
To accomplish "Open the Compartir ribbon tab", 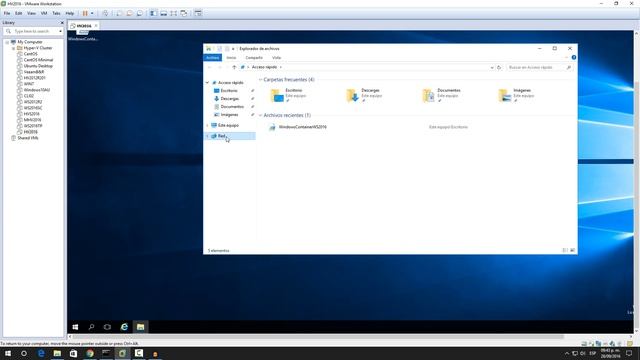I will [x=254, y=58].
